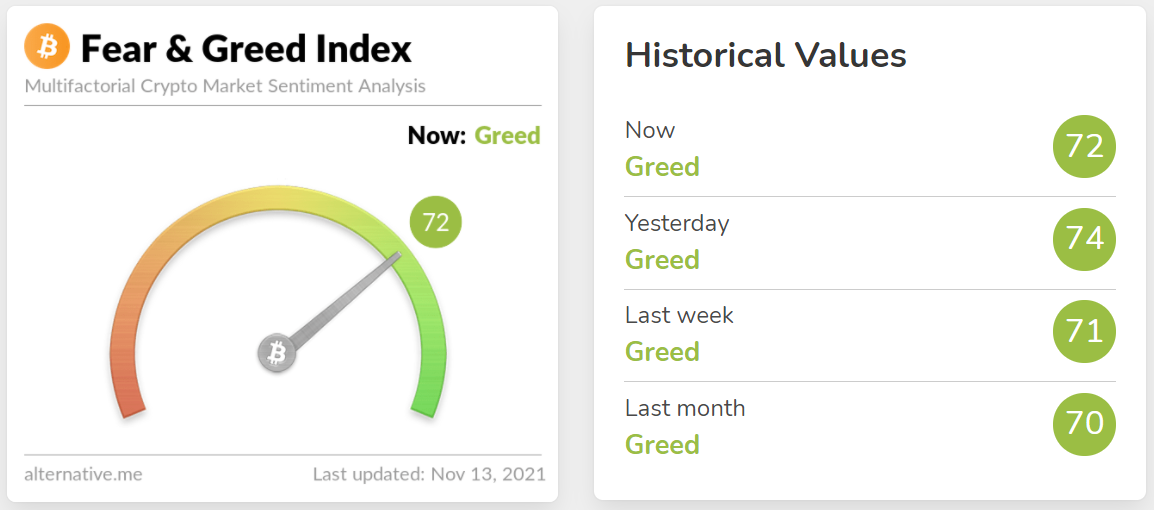Viewport: 1154px width, 510px height.
Task: Select the Last week row label
Action: pos(679,315)
